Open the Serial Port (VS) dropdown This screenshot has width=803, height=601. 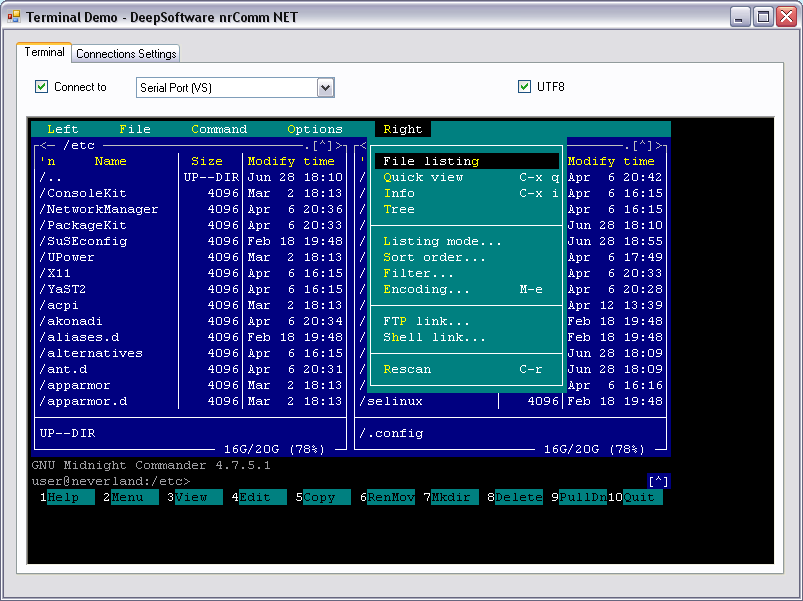325,88
